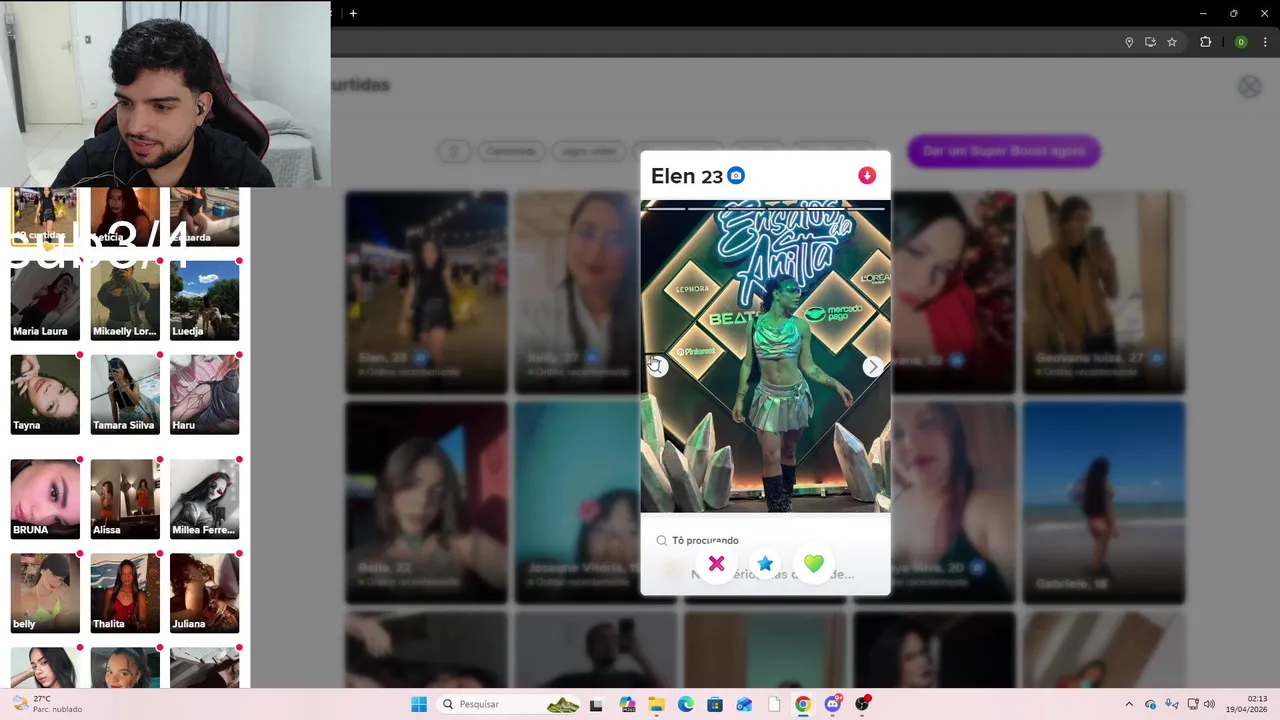Open Thalita's match thumbnail
This screenshot has height=720, width=1280.
click(125, 593)
